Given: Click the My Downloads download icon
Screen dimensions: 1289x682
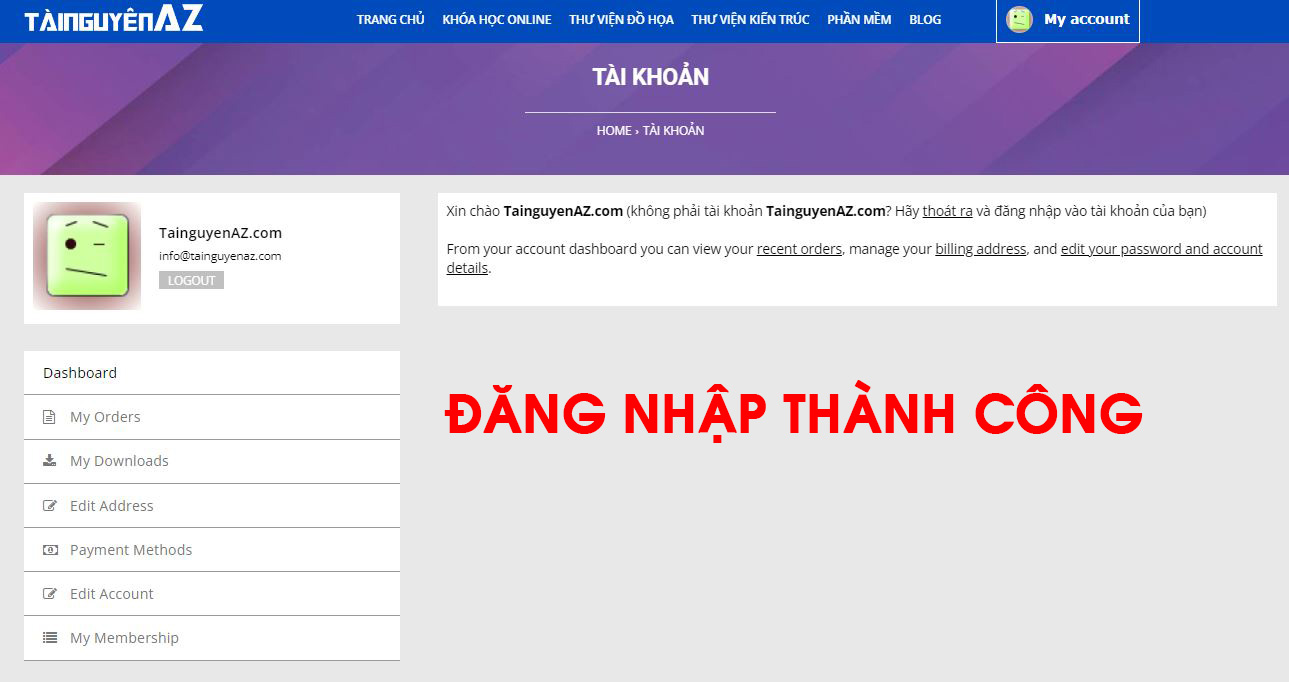Looking at the screenshot, I should pos(50,460).
